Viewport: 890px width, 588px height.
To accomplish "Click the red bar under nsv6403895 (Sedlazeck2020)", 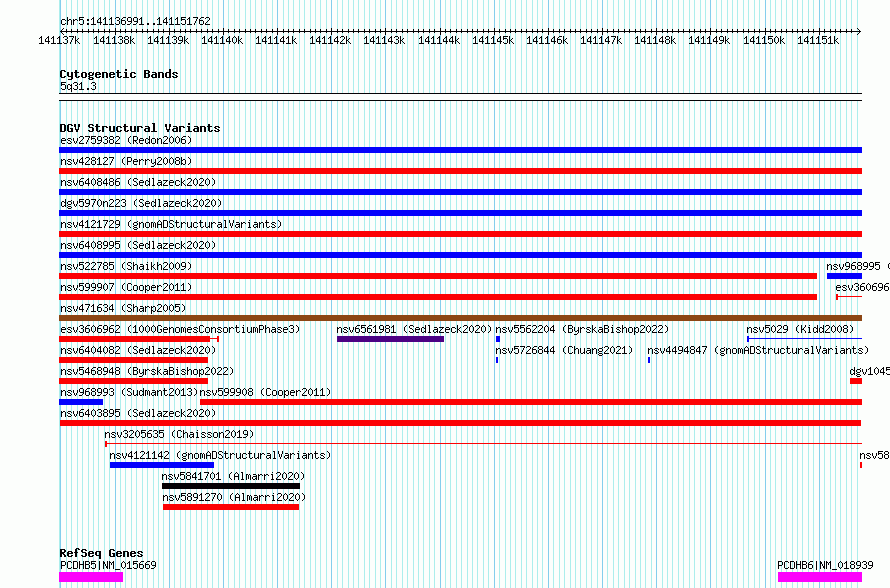I will 460,423.
